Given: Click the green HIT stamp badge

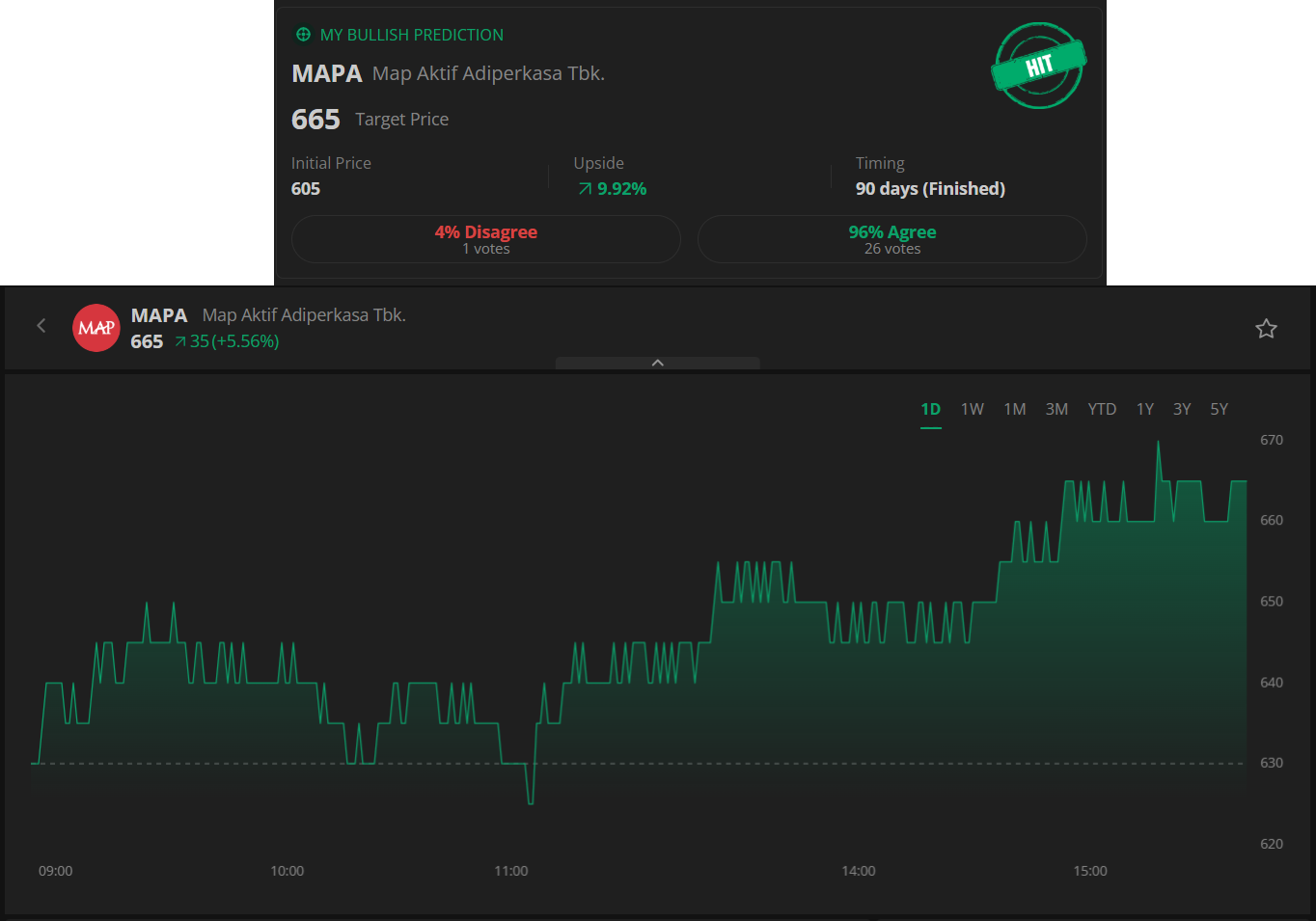Looking at the screenshot, I should [1039, 66].
